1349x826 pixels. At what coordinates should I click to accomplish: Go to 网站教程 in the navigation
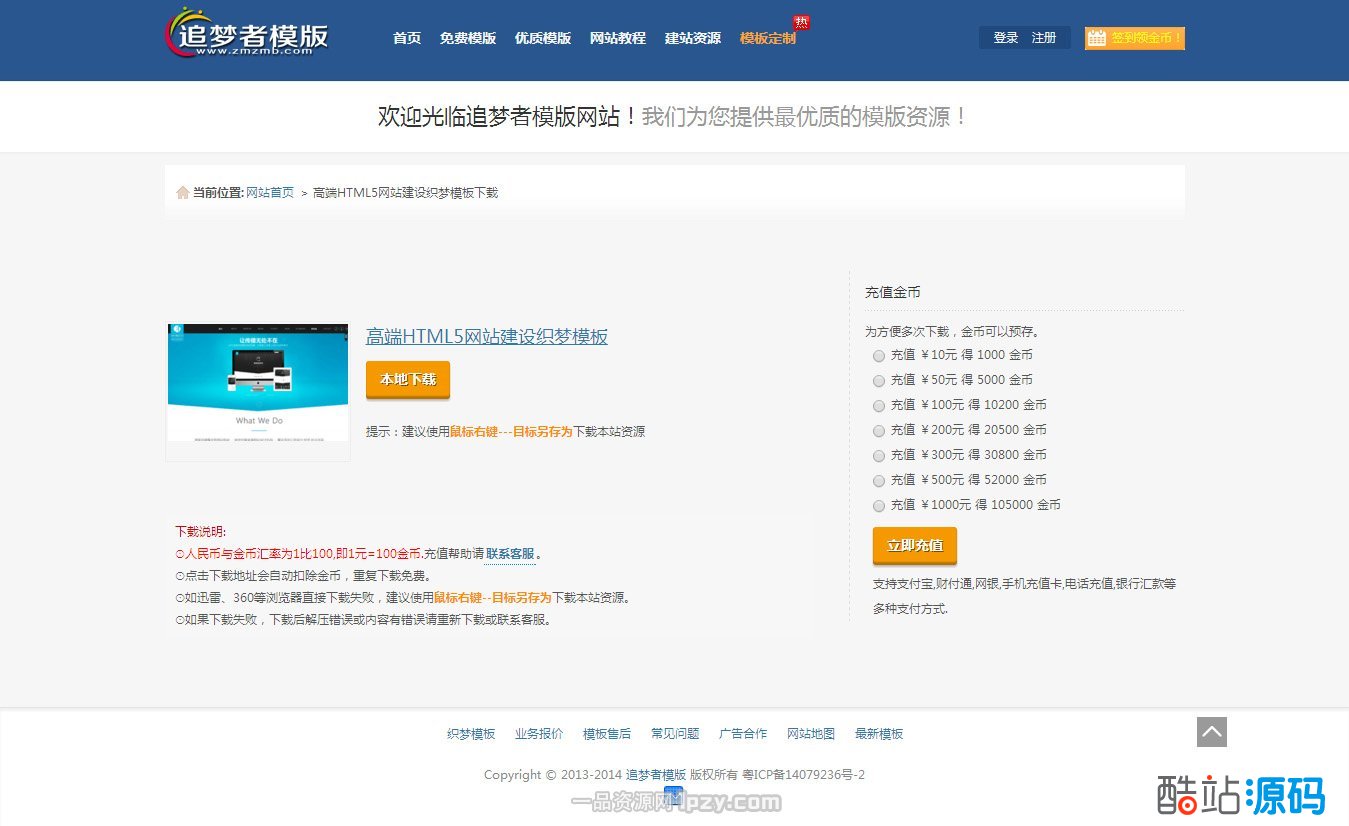coord(617,38)
